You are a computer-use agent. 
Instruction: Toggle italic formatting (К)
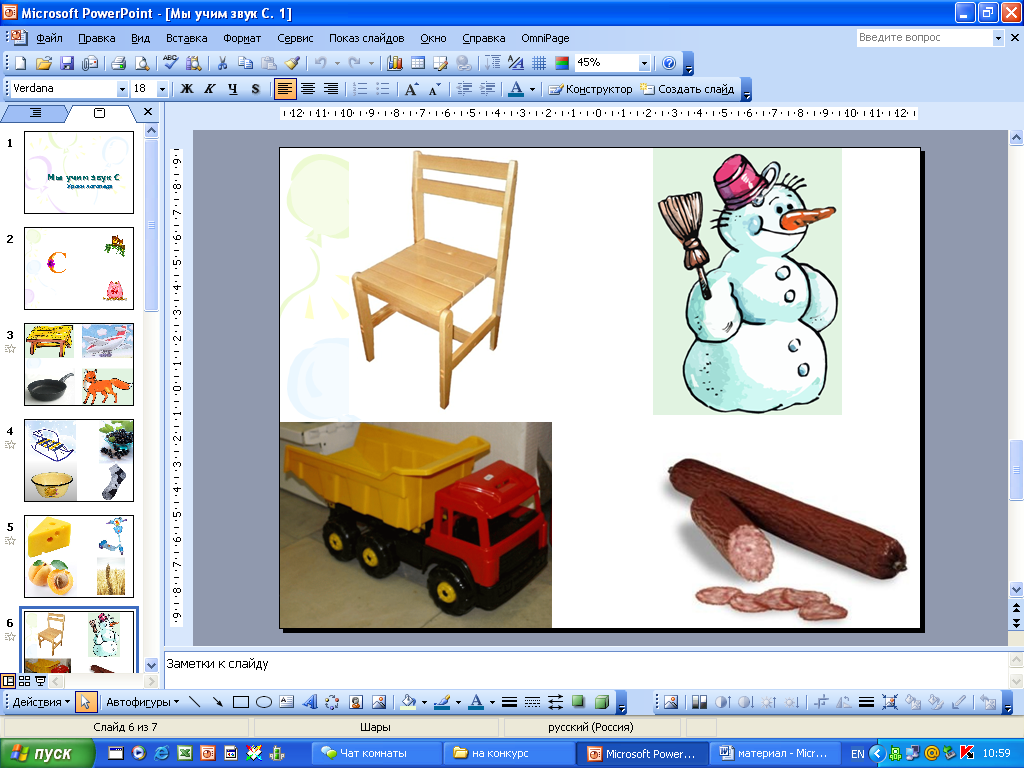210,89
